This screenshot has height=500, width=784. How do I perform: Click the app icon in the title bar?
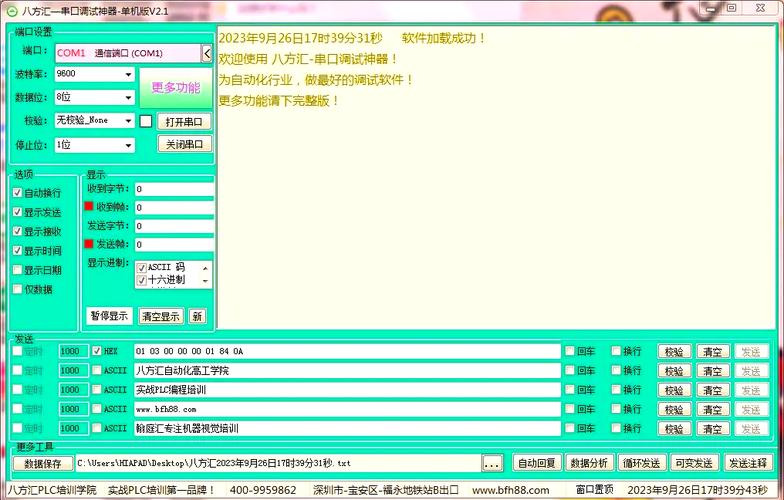click(x=12, y=11)
